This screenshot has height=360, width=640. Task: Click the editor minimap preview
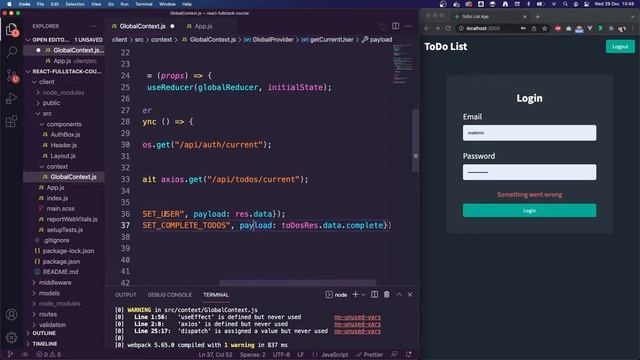(402, 63)
